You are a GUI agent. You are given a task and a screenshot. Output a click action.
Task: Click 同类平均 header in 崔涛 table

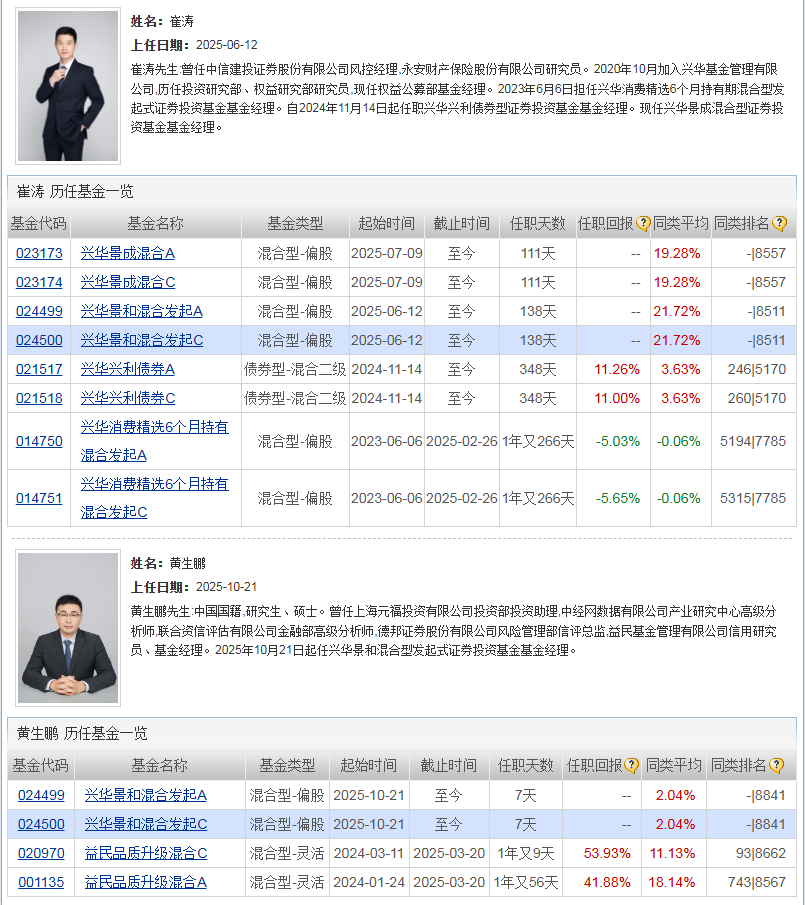tap(681, 223)
